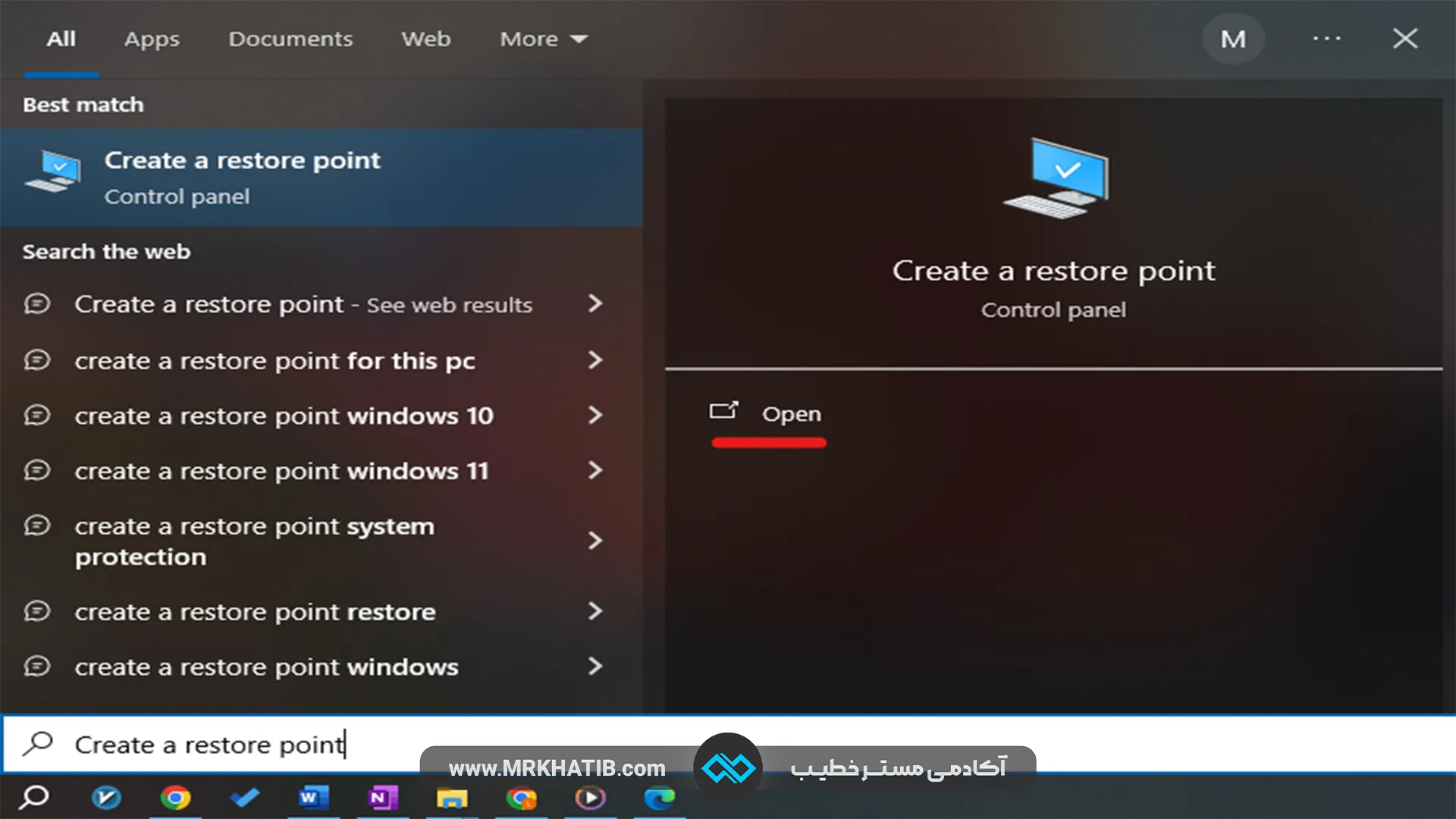Viewport: 1456px width, 819px height.
Task: Open Media Player from the taskbar
Action: 590,798
